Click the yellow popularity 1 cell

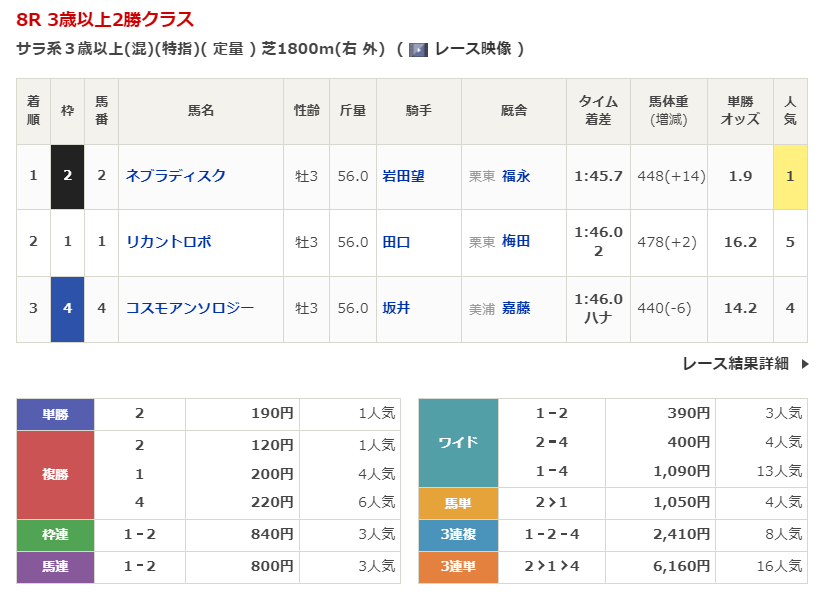[x=790, y=176]
